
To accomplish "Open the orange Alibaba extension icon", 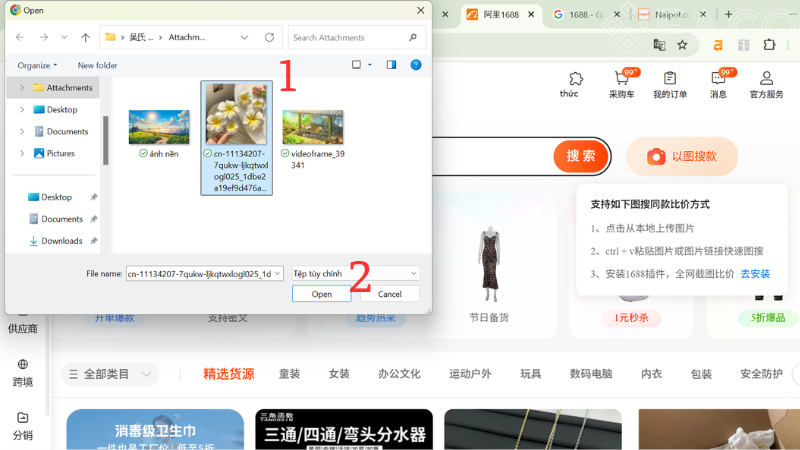I will pyautogui.click(x=718, y=45).
